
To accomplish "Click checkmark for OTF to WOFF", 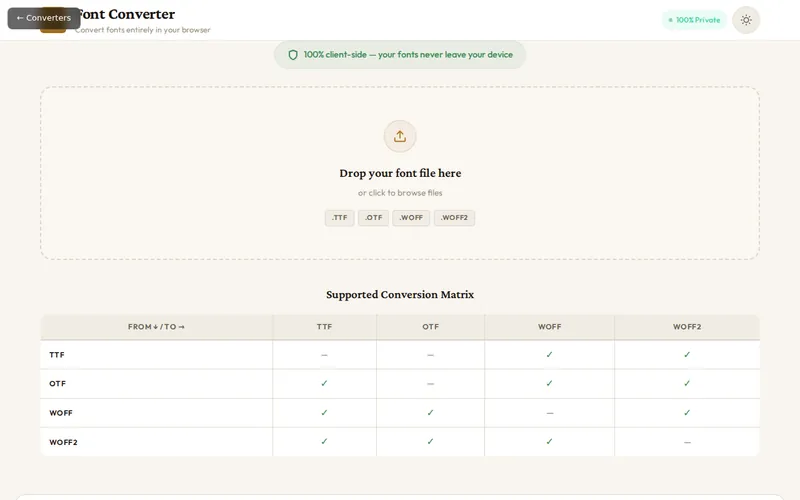I will point(549,383).
